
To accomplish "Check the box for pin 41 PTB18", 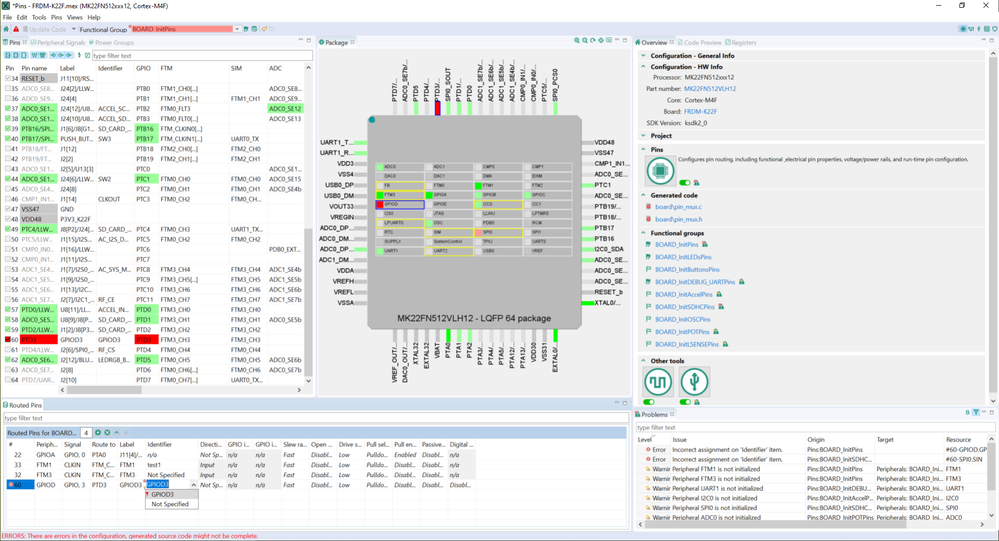I will click(x=8, y=149).
